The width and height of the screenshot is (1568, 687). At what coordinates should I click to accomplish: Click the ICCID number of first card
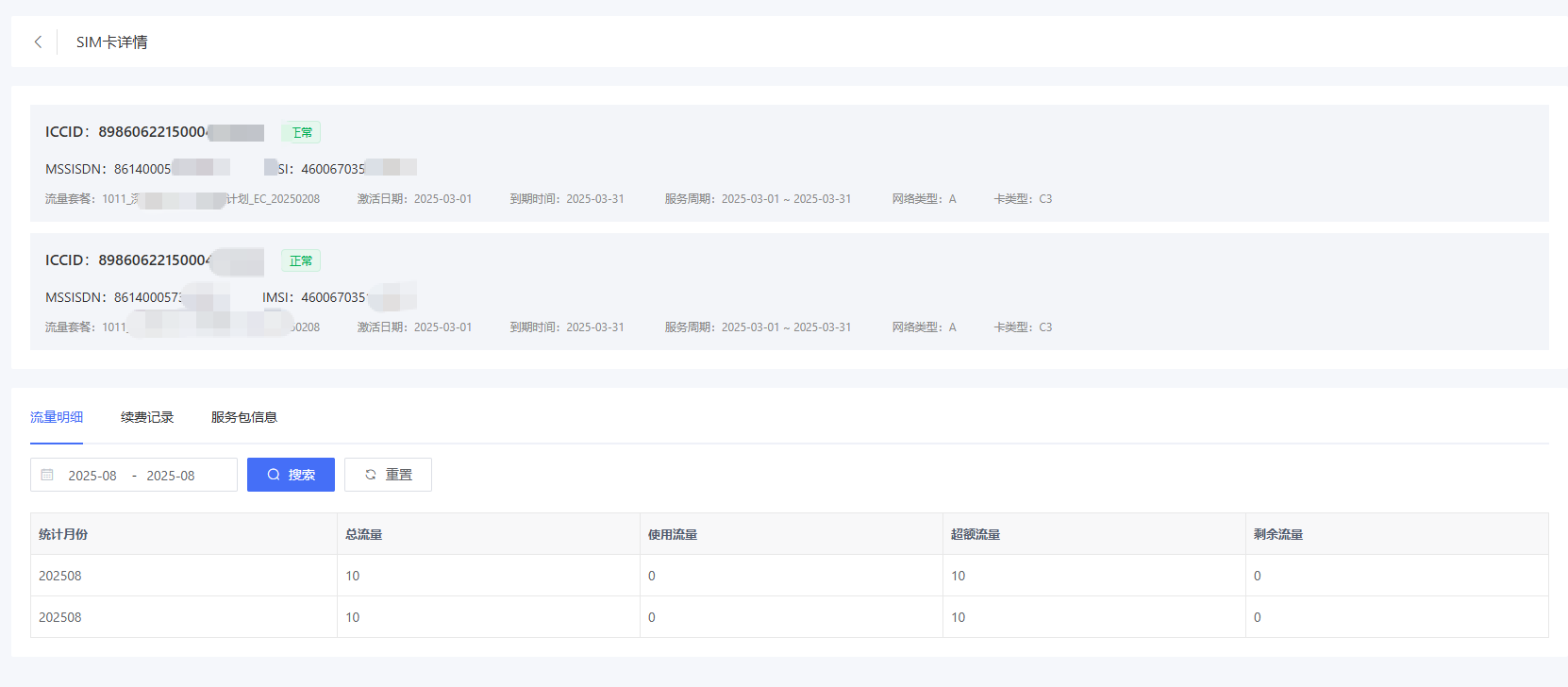click(153, 132)
